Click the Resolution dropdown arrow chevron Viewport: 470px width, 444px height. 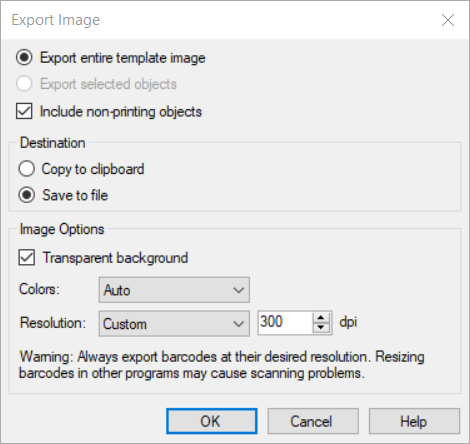(239, 324)
